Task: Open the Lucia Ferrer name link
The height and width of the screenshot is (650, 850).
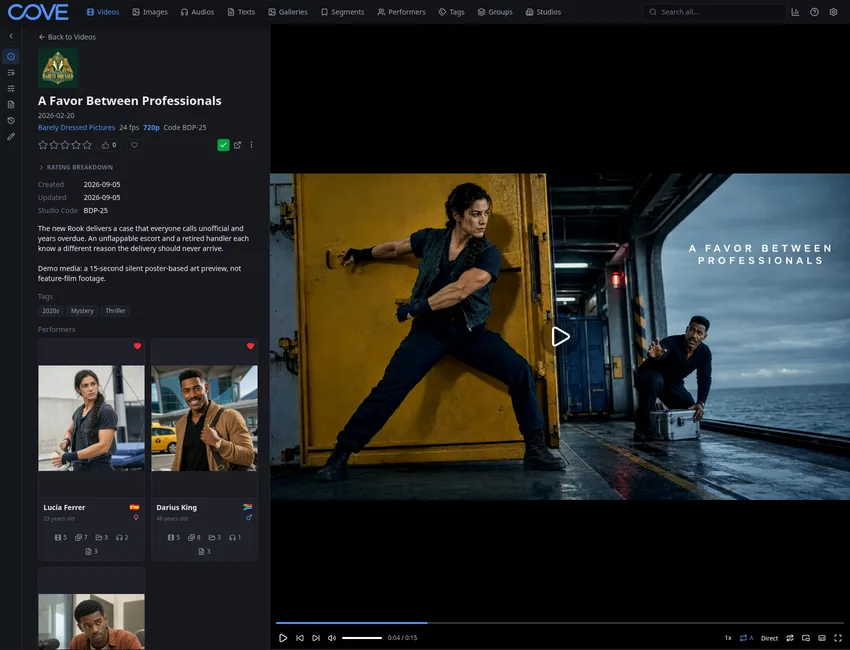Action: tap(65, 507)
